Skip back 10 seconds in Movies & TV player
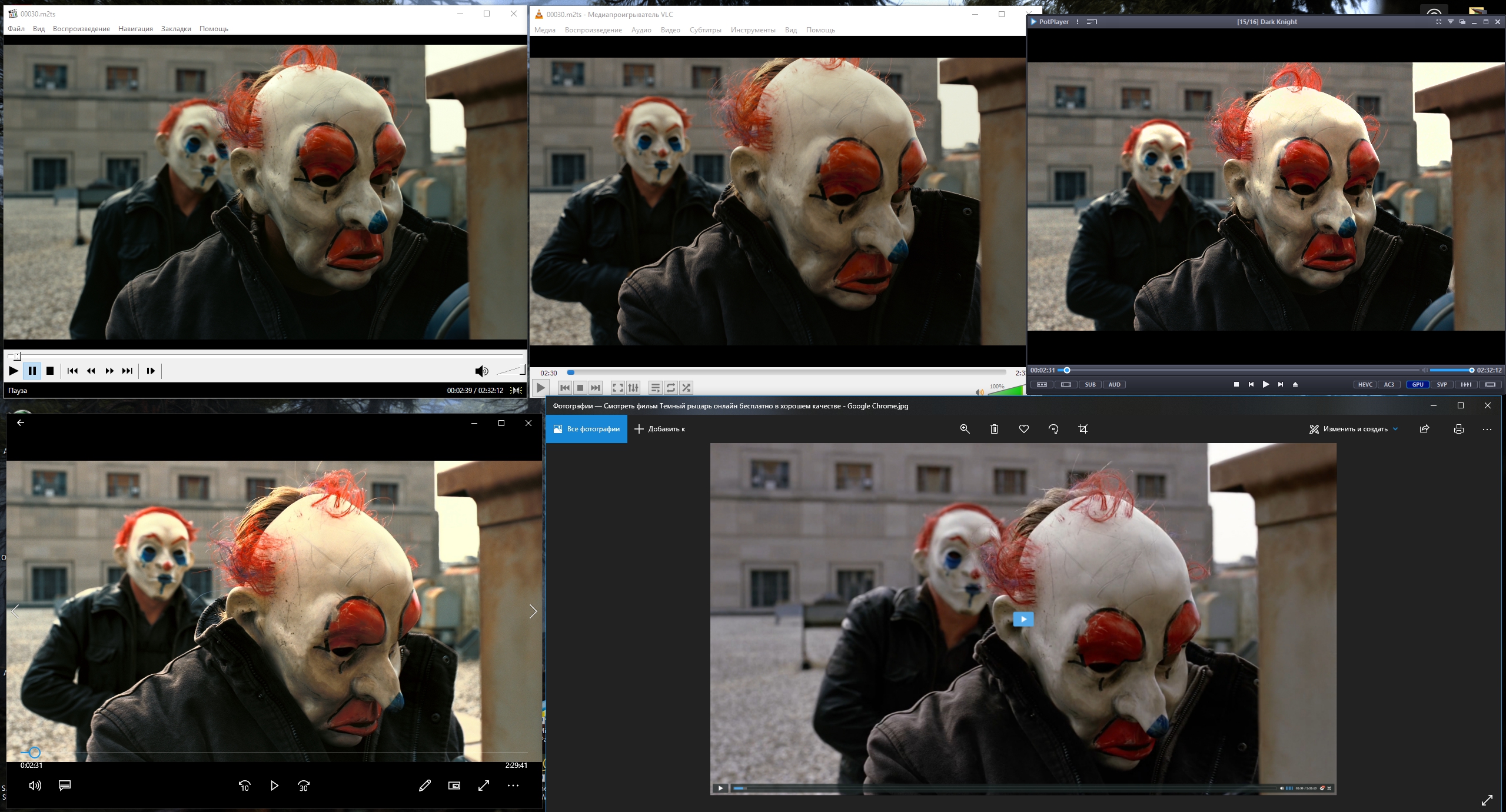This screenshot has height=812, width=1506. (245, 786)
